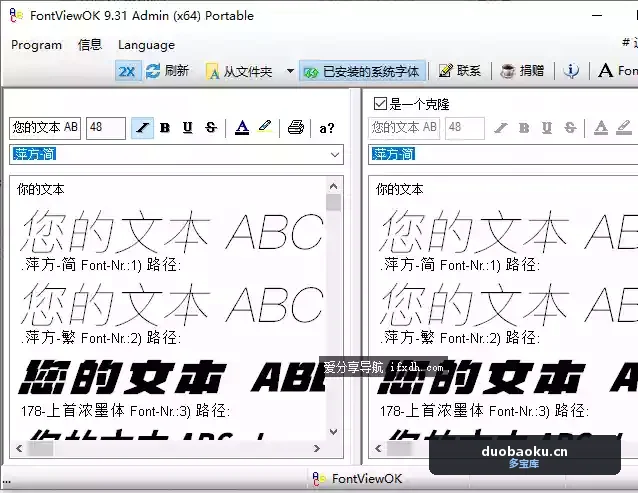Screen dimensions: 638x493
Task: Click the a? icon button
Action: pos(327,128)
